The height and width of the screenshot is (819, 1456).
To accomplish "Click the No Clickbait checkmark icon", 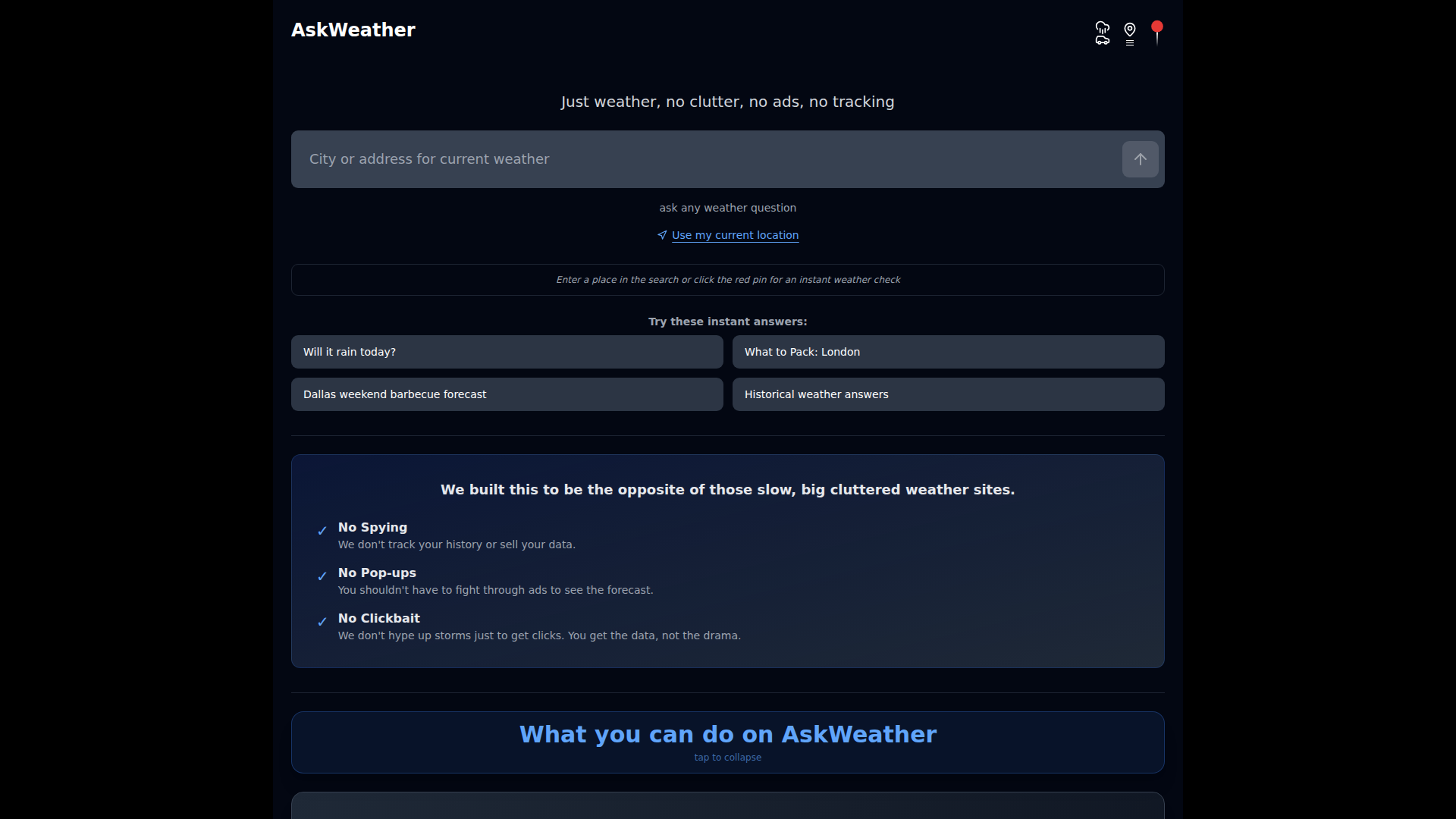I will click(x=322, y=622).
